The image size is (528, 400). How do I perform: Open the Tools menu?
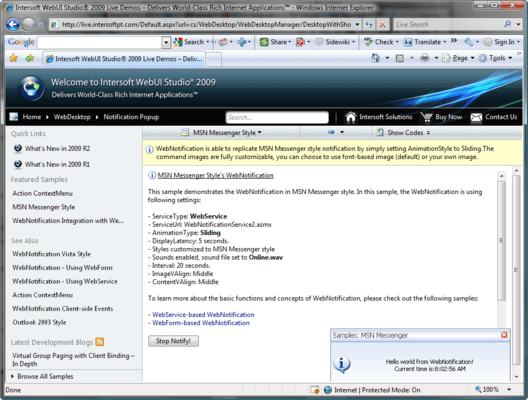pyautogui.click(x=496, y=58)
